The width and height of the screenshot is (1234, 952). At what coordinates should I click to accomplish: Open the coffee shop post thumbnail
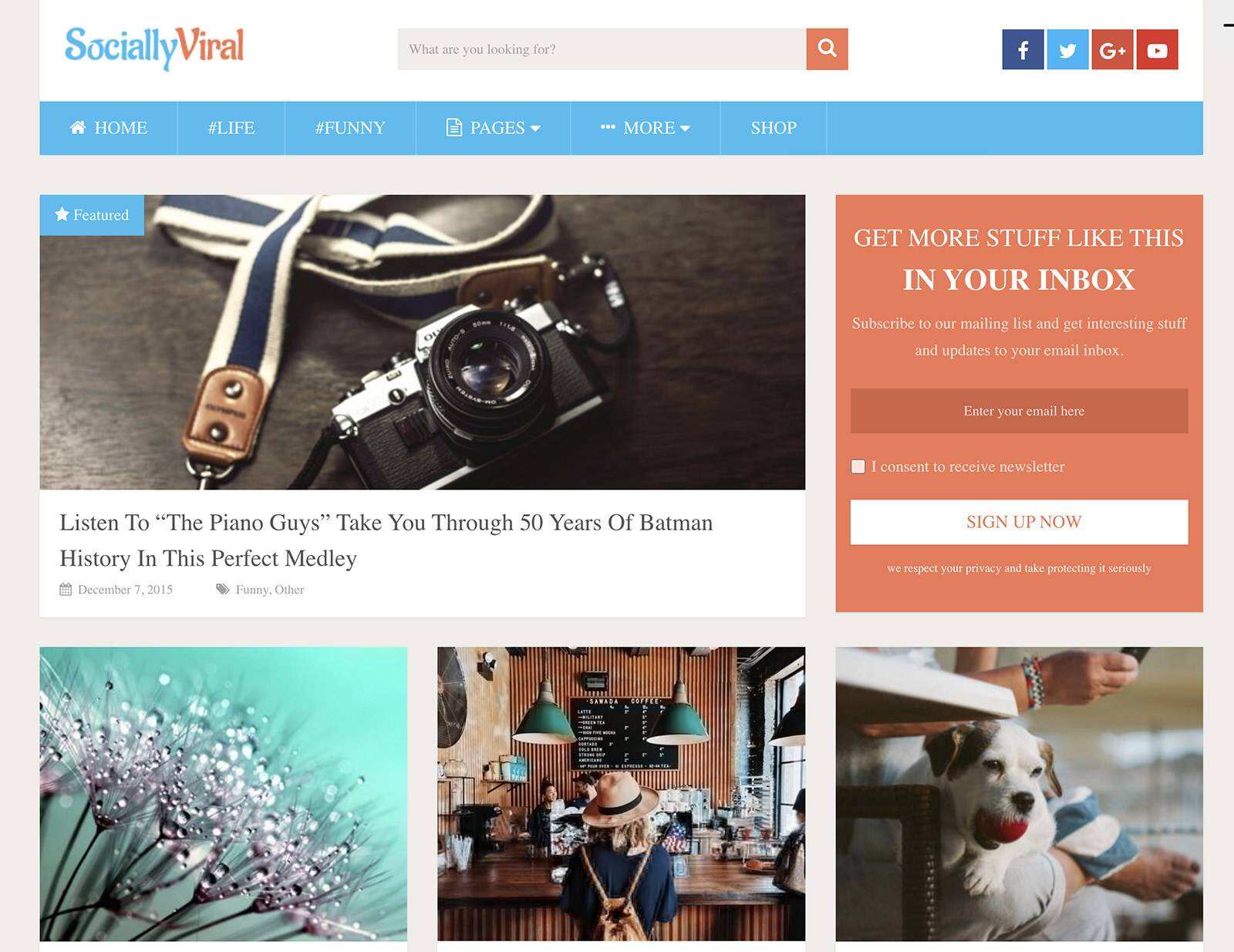point(621,794)
